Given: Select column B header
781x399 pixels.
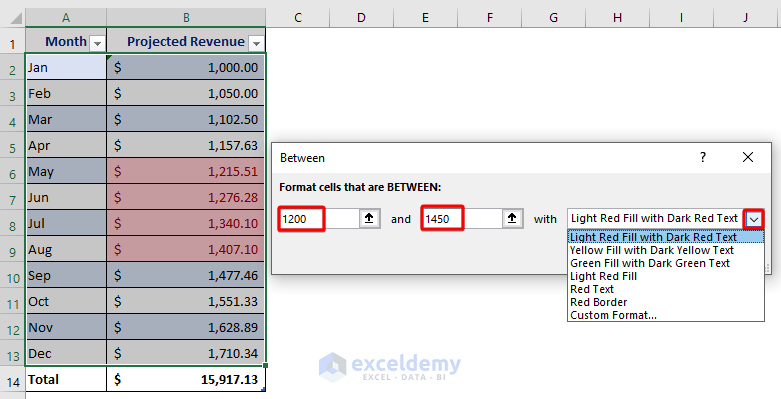Looking at the screenshot, I should pyautogui.click(x=186, y=18).
